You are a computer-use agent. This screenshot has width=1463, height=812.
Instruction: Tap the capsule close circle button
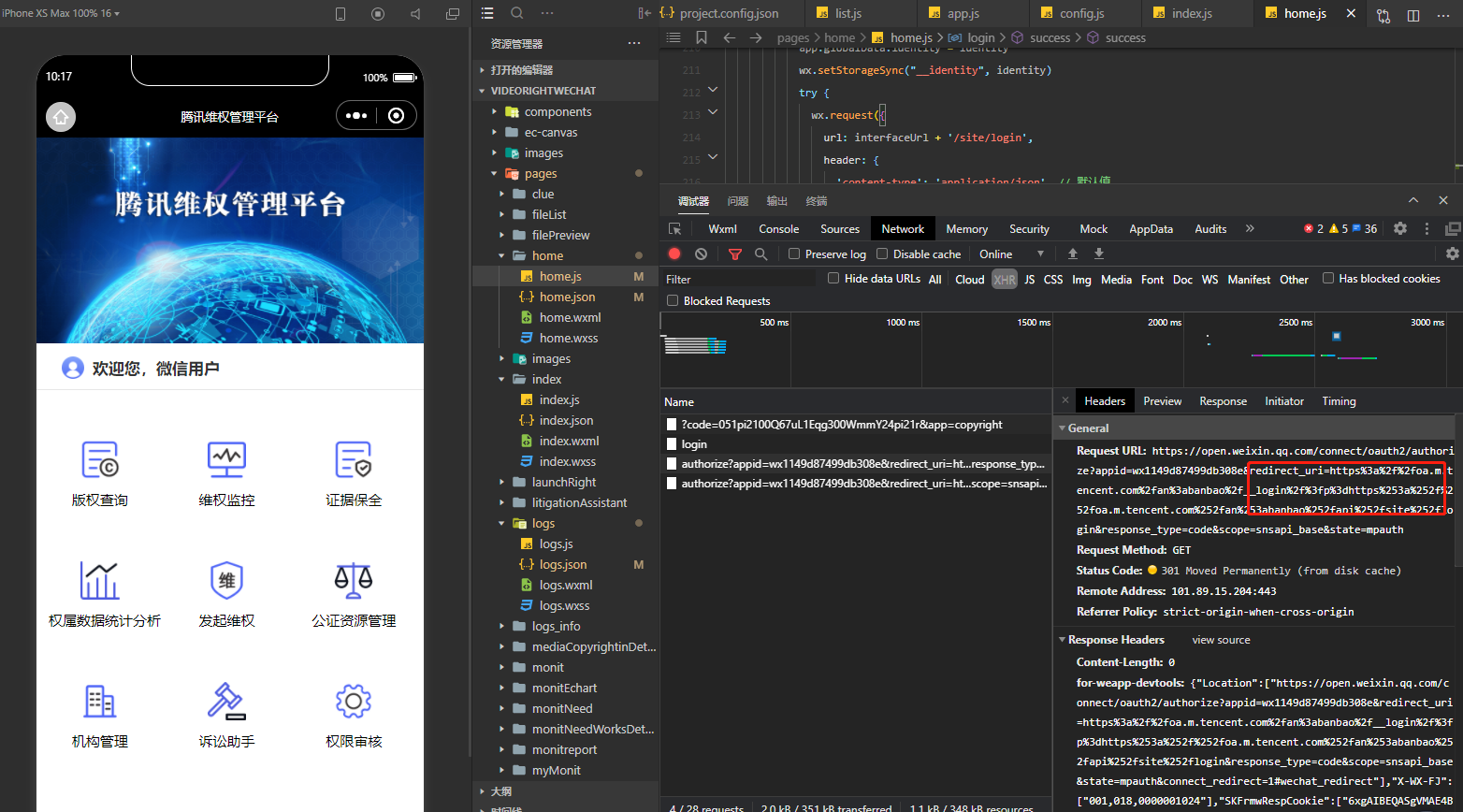tap(397, 116)
